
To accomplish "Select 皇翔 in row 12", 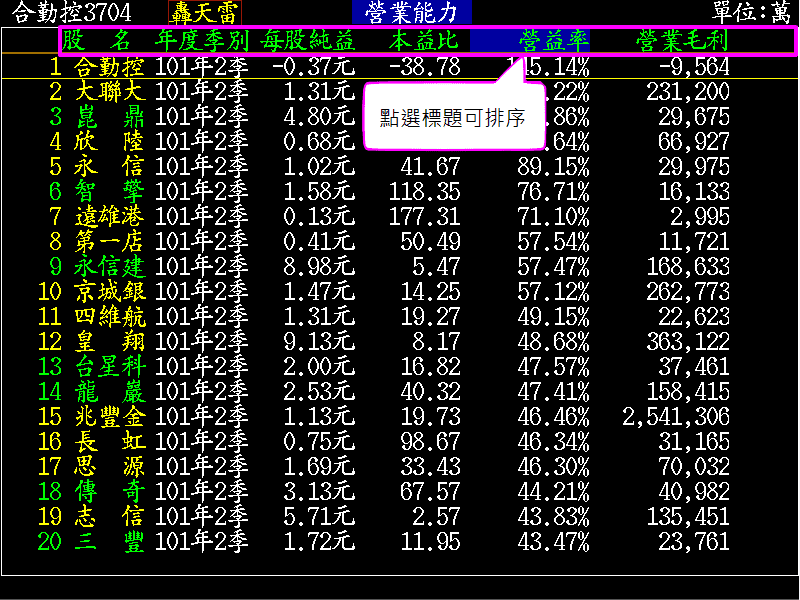I will [109, 341].
